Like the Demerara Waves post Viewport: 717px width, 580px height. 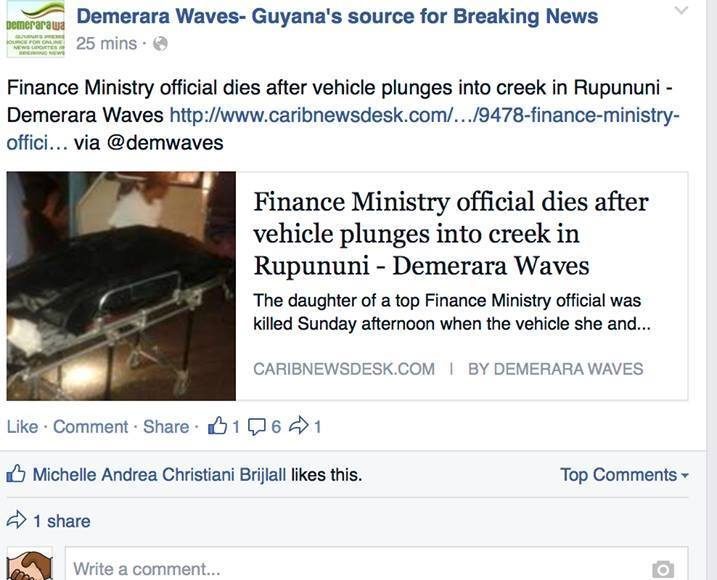pyautogui.click(x=22, y=427)
